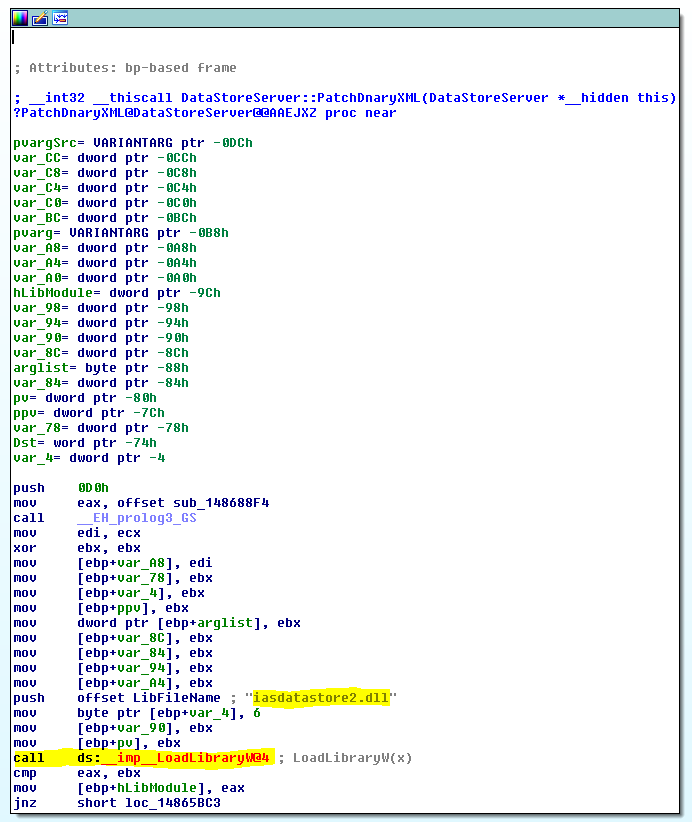Screen dimensions: 692x822
Task: Click the 'mov [ebp+ppv], ebx' instruction
Action: click(x=101, y=609)
